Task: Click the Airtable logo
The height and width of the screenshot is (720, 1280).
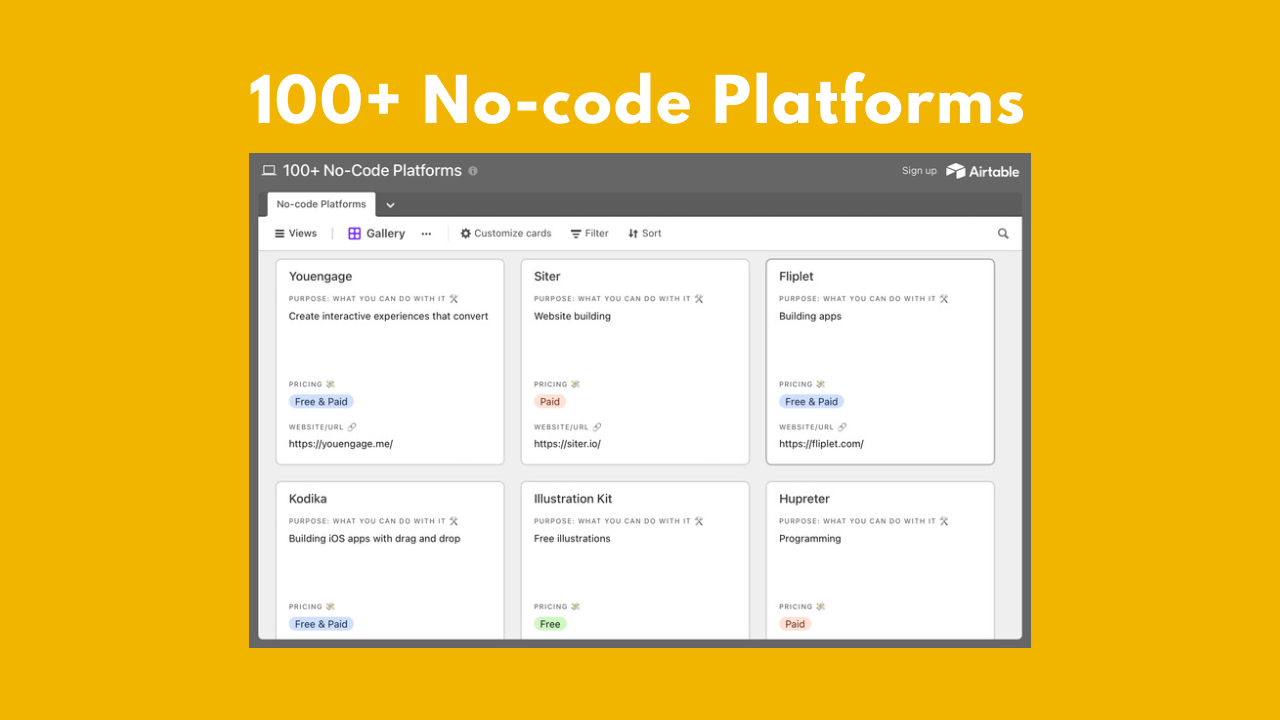Action: coord(983,171)
